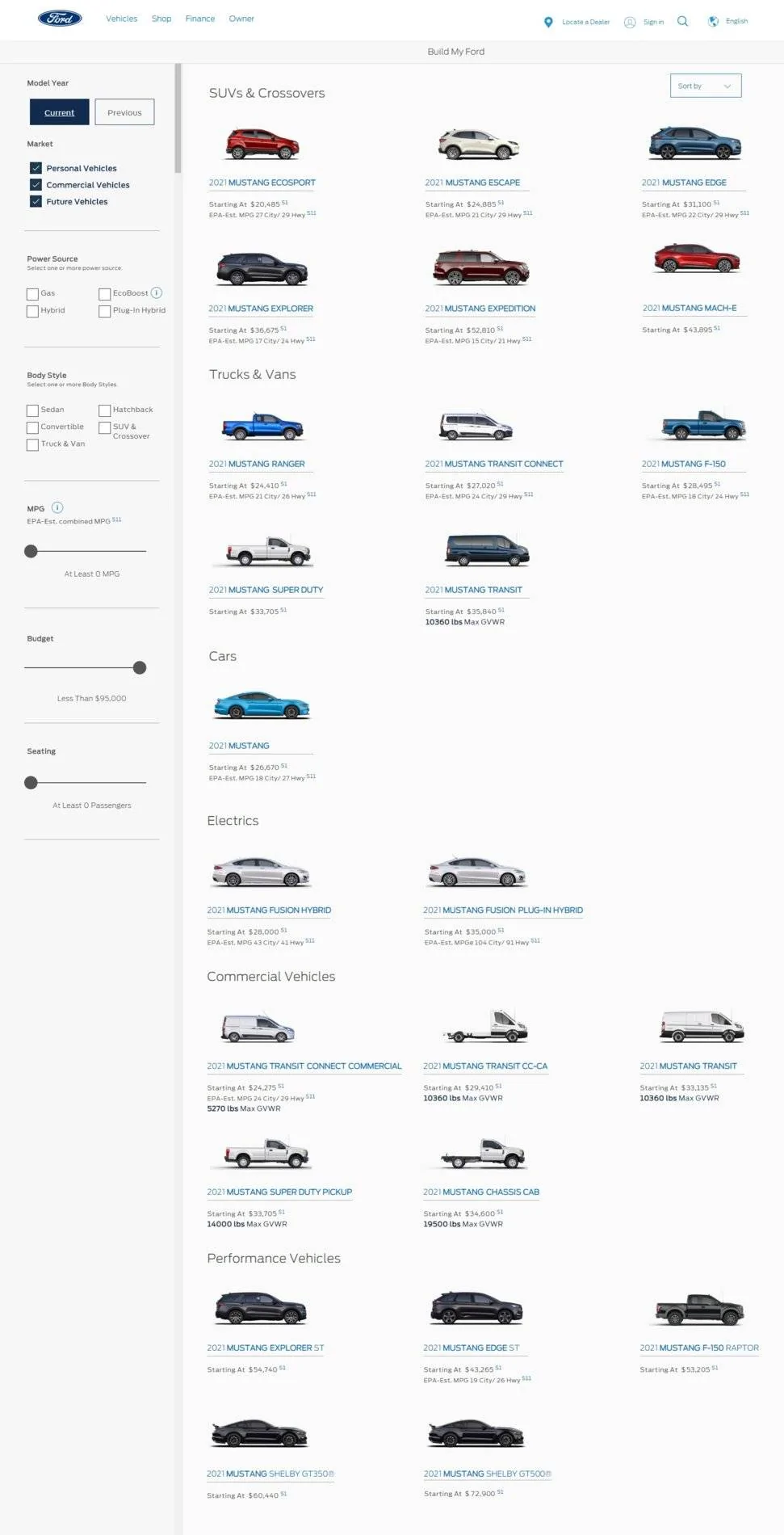This screenshot has height=1535, width=784.
Task: Click the Ford logo
Action: [x=60, y=19]
